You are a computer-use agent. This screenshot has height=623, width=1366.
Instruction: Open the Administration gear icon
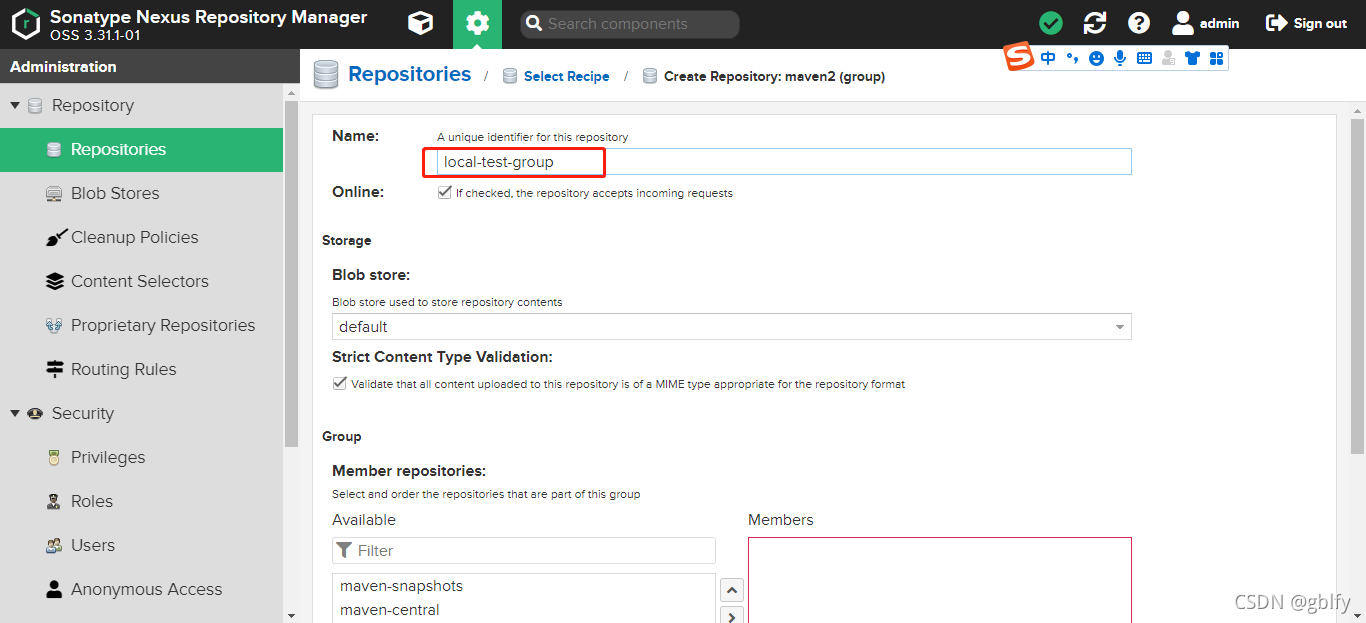478,24
